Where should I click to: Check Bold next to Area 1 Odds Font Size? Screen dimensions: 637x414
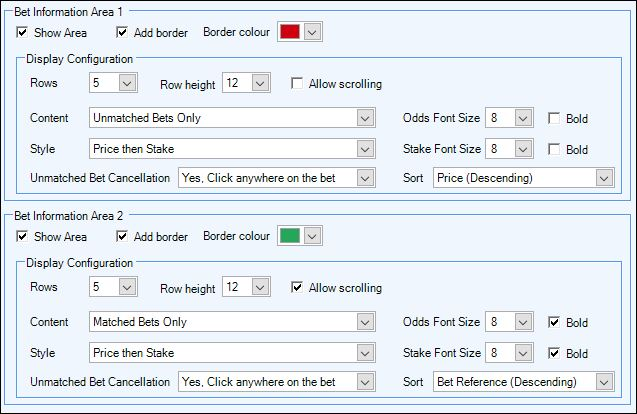554,118
